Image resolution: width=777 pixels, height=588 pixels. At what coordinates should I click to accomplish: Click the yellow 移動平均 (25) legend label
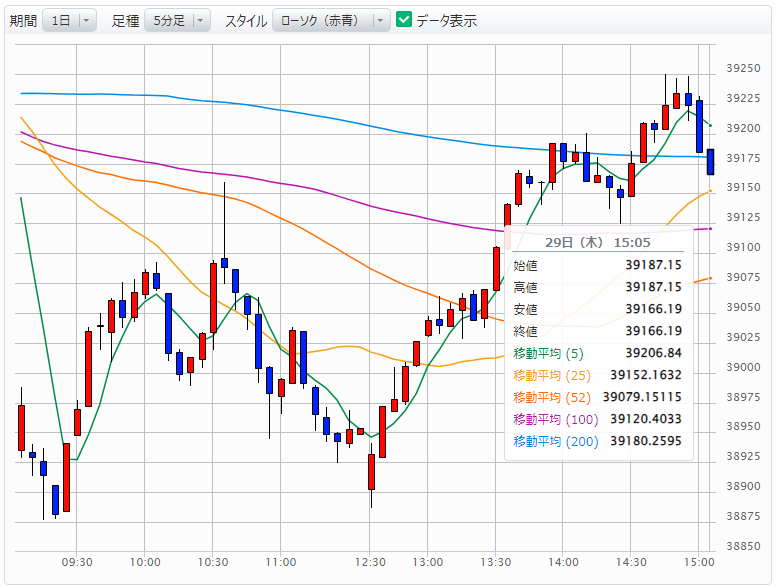coord(552,375)
